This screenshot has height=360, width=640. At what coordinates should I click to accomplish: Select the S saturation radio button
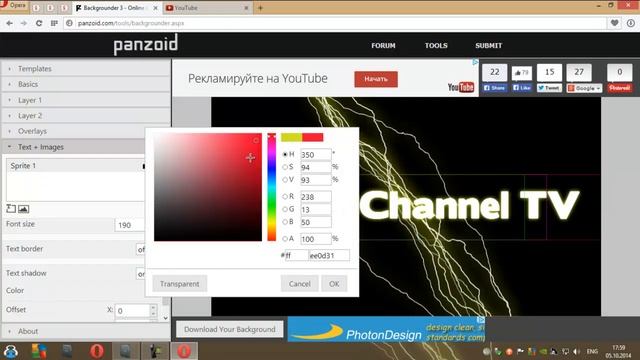point(285,167)
